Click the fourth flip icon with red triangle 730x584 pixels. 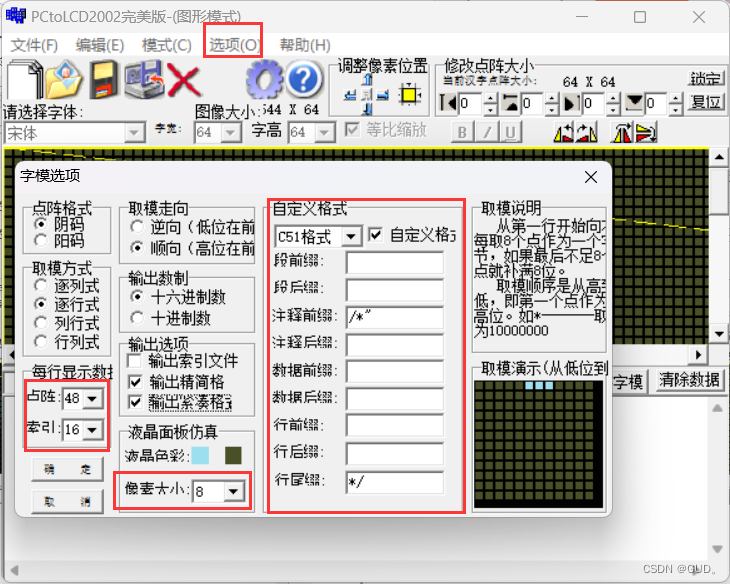click(646, 133)
